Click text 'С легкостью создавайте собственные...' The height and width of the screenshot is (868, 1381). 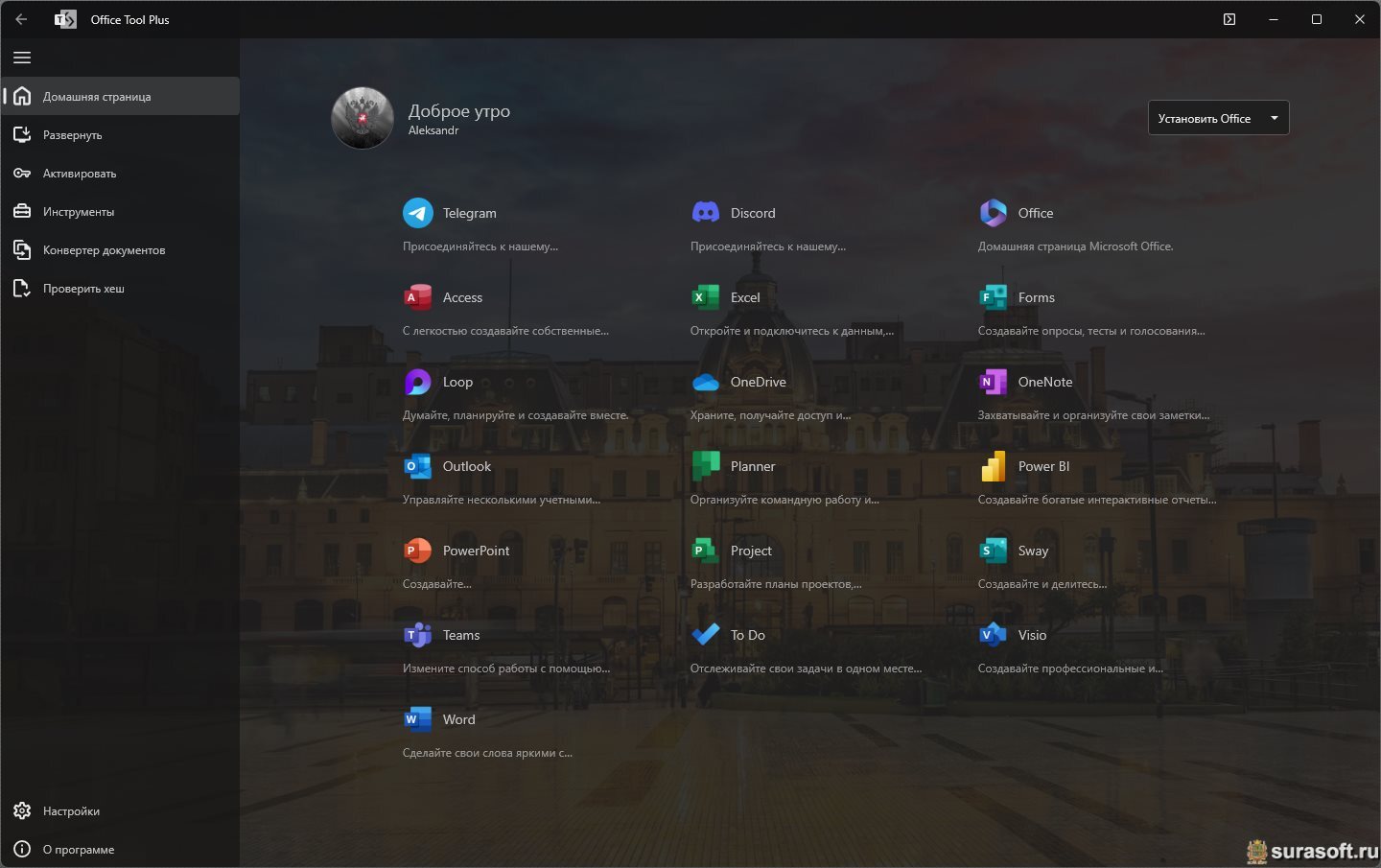point(505,331)
